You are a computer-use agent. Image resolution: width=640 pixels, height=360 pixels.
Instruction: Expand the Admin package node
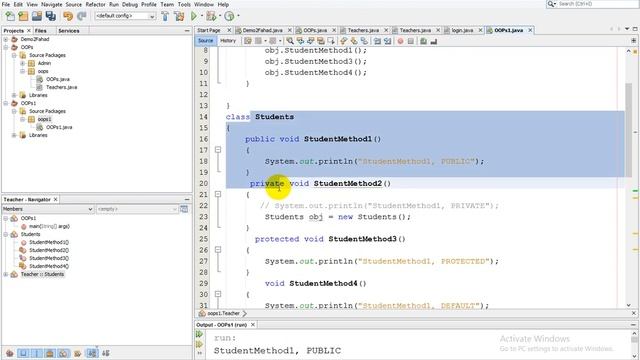point(23,63)
